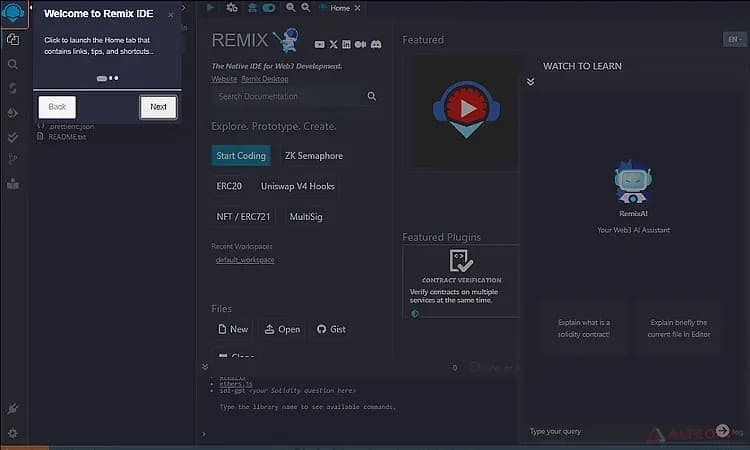
Task: Close the Home tab
Action: (357, 8)
